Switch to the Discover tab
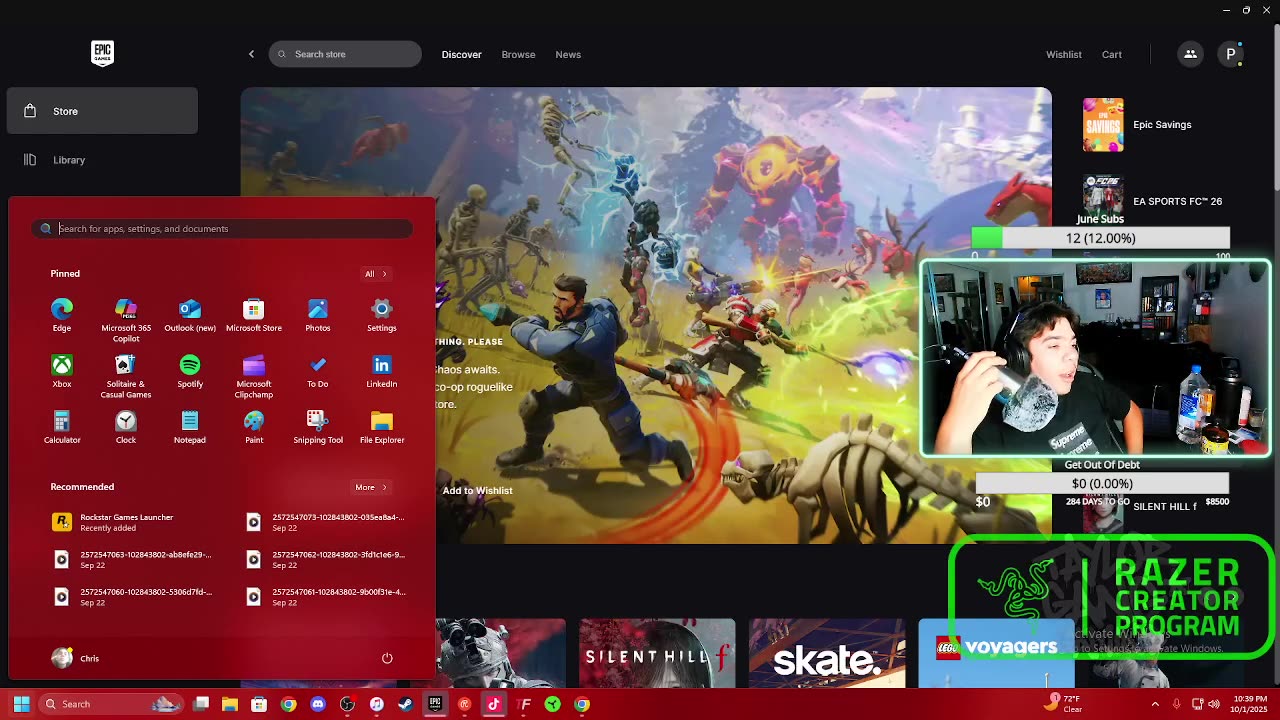 coord(461,54)
